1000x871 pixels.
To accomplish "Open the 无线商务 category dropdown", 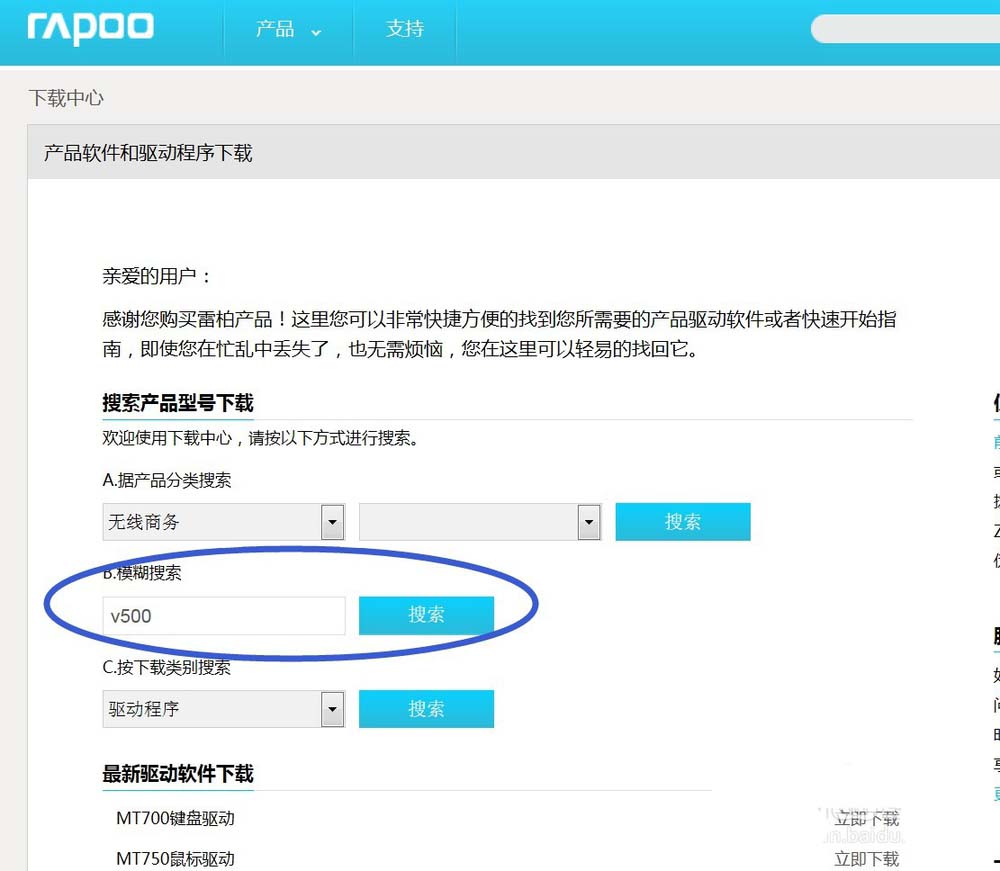I will tap(223, 522).
